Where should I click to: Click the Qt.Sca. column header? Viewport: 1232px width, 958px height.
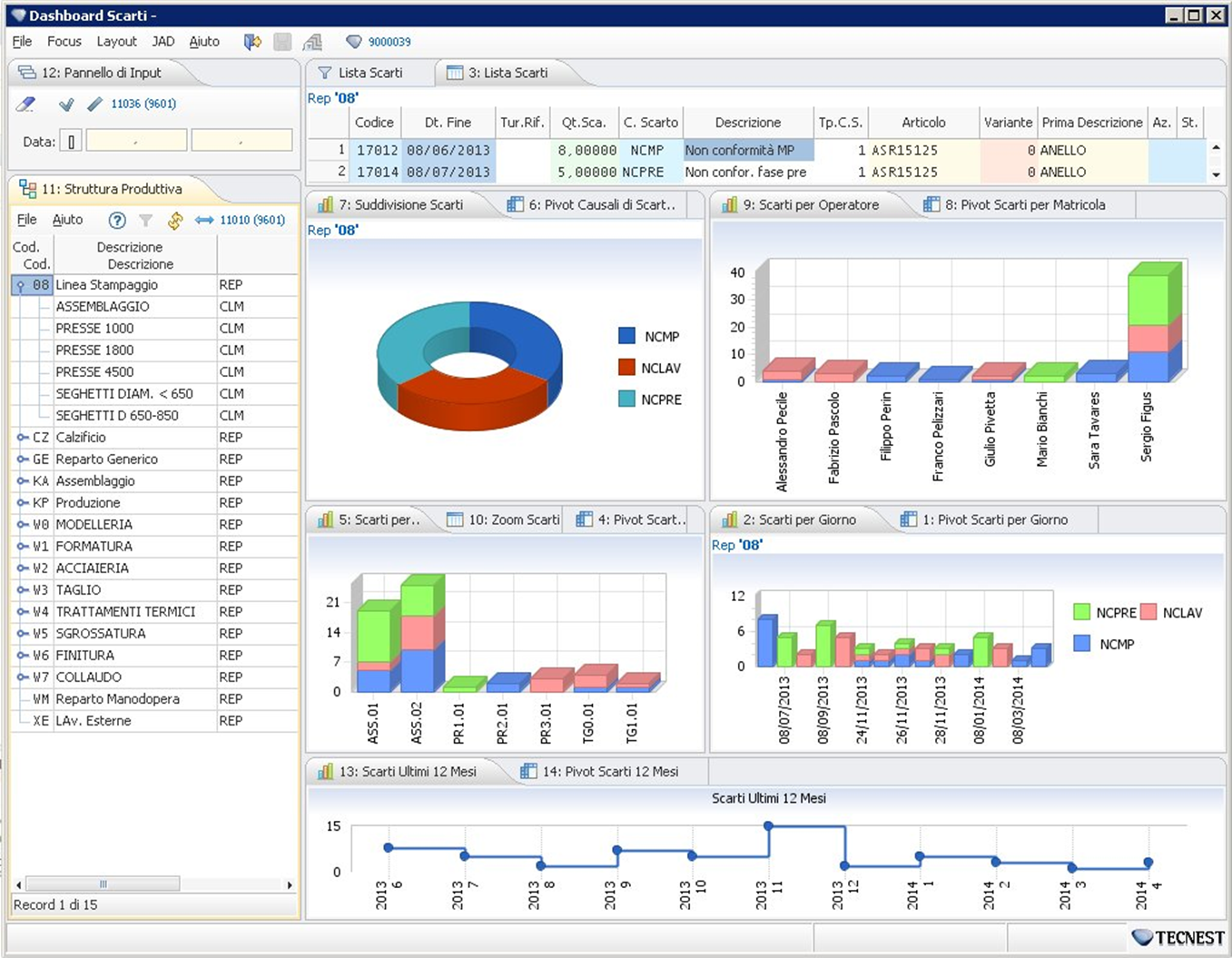(x=584, y=123)
